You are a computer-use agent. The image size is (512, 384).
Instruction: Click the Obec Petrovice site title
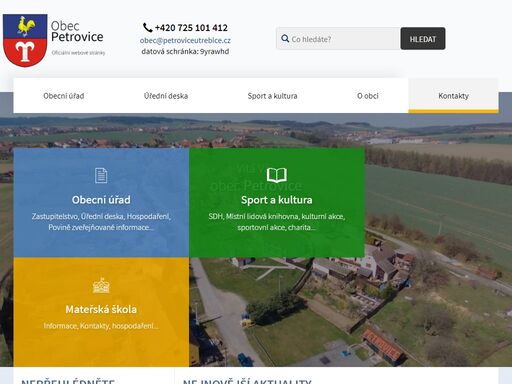77,32
